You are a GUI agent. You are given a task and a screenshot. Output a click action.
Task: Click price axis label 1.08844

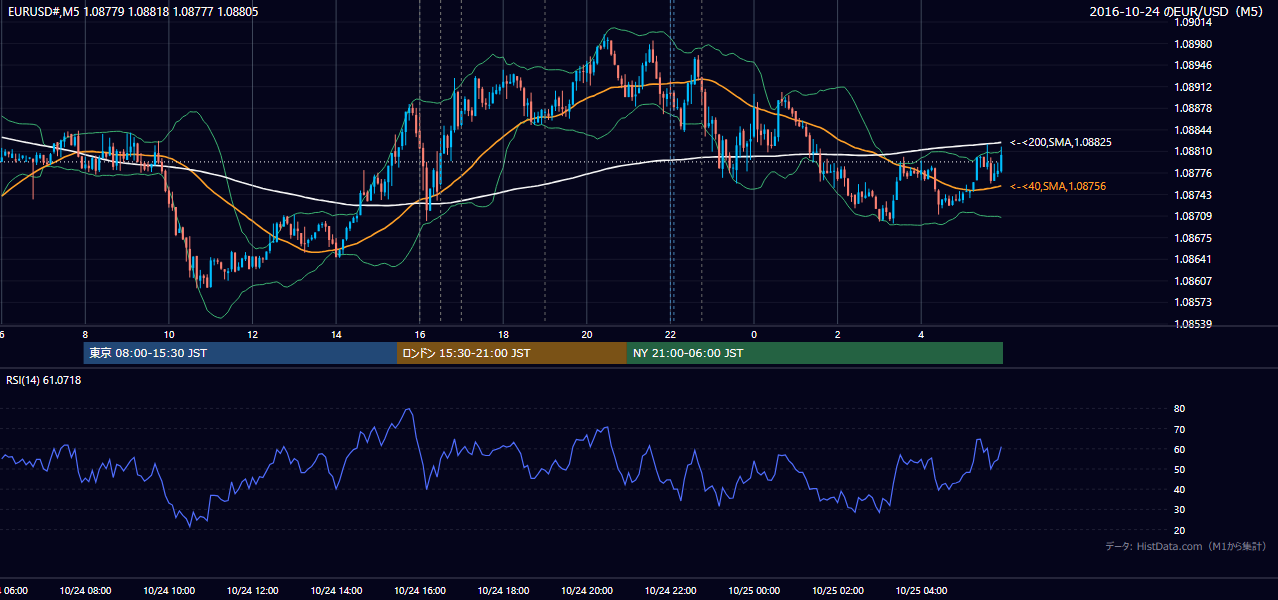[1193, 130]
